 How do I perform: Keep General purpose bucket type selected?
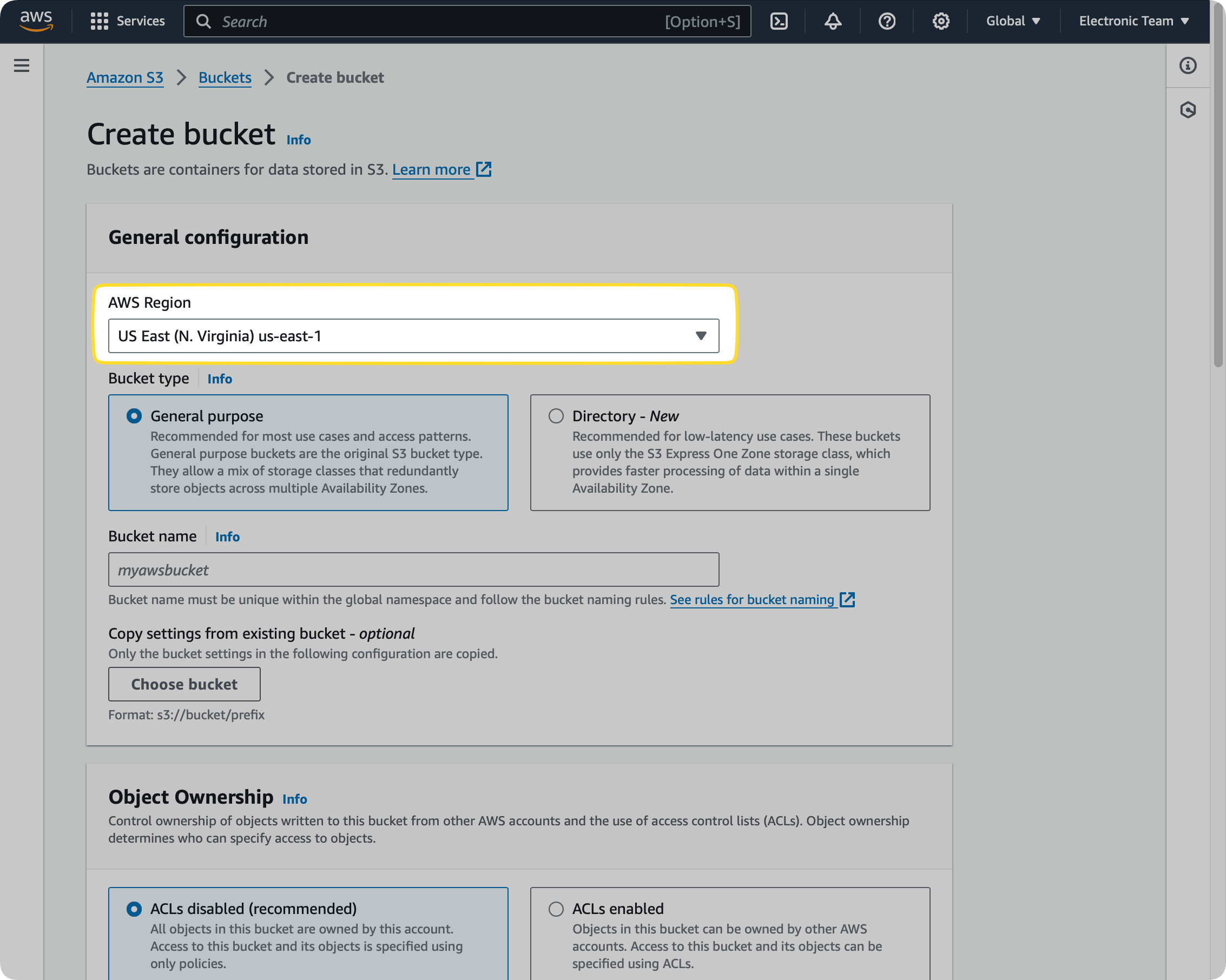pyautogui.click(x=134, y=415)
